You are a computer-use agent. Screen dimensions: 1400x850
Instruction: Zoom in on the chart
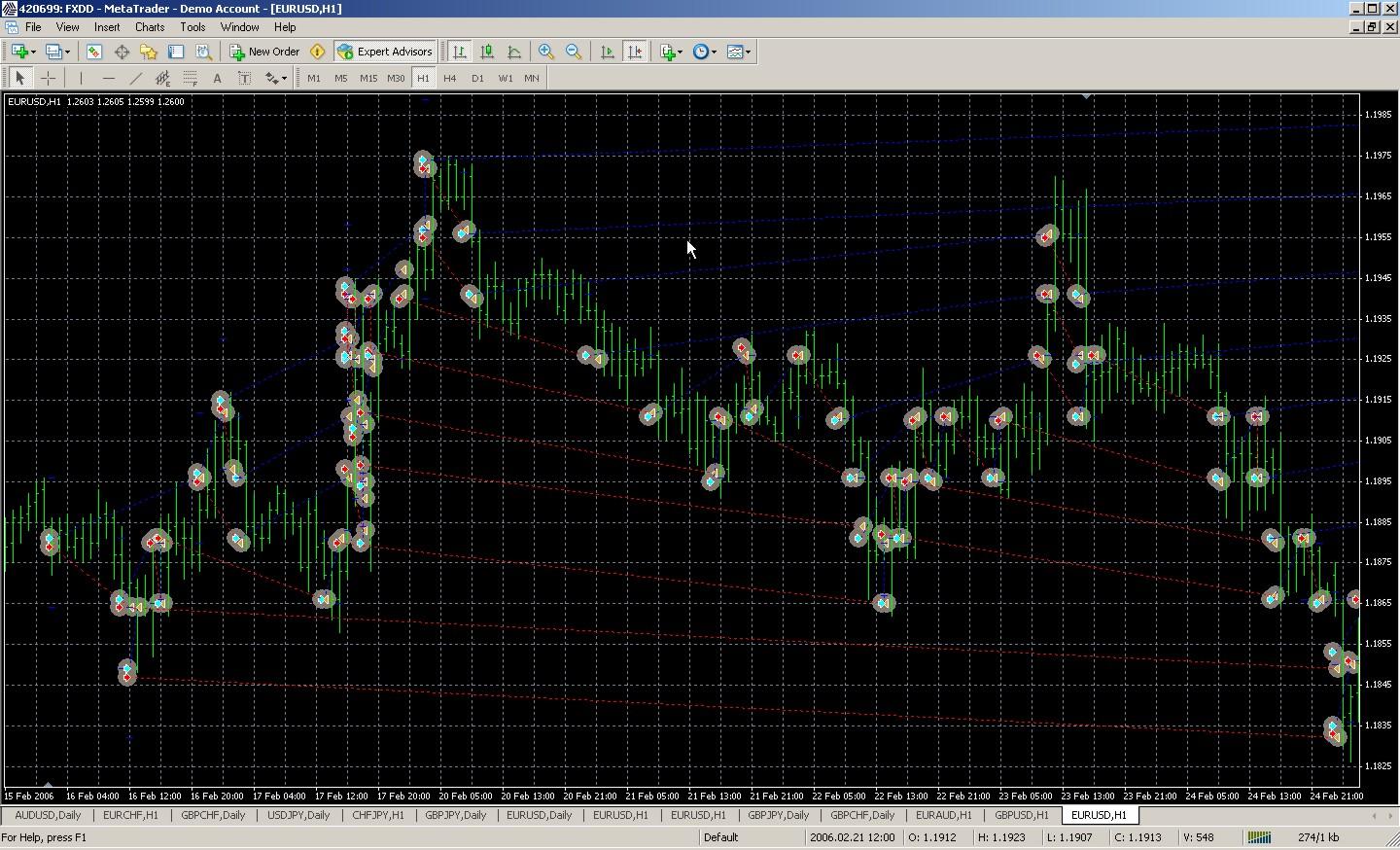pos(546,52)
